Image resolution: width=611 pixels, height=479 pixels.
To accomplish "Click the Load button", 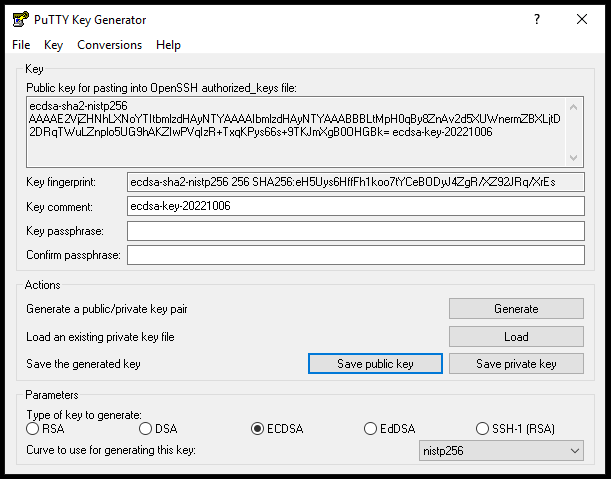I will click(x=516, y=336).
